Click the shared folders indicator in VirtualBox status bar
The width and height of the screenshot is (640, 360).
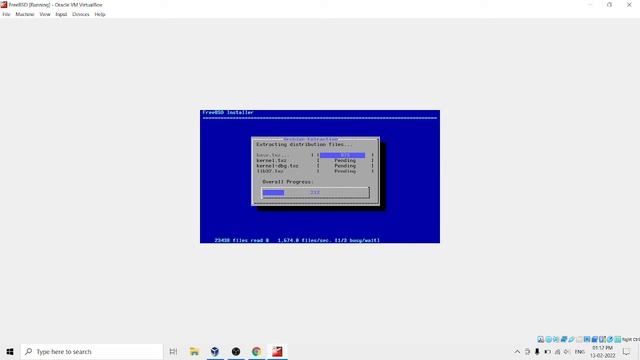[580, 339]
